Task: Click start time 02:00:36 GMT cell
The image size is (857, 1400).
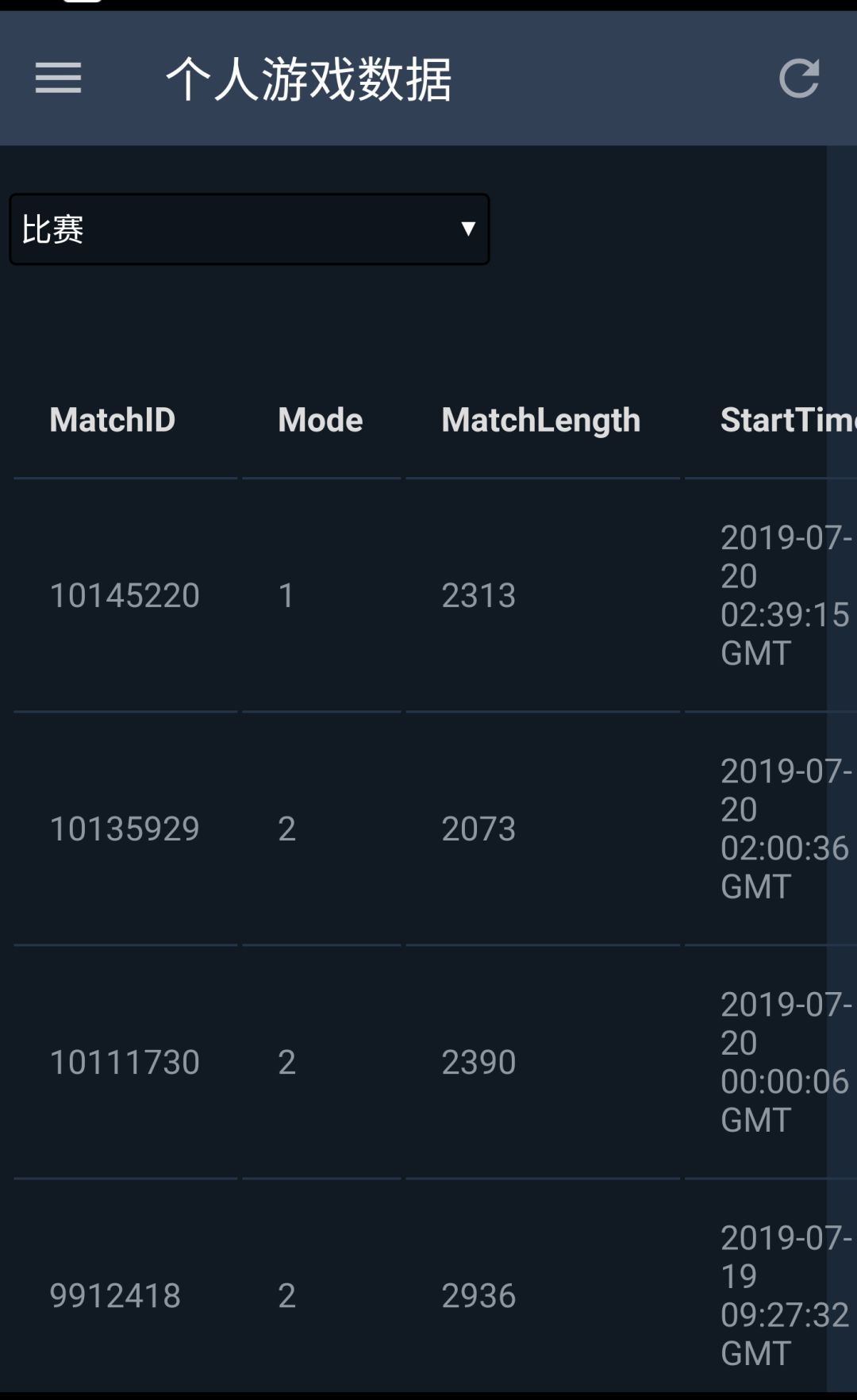Action: (x=784, y=829)
